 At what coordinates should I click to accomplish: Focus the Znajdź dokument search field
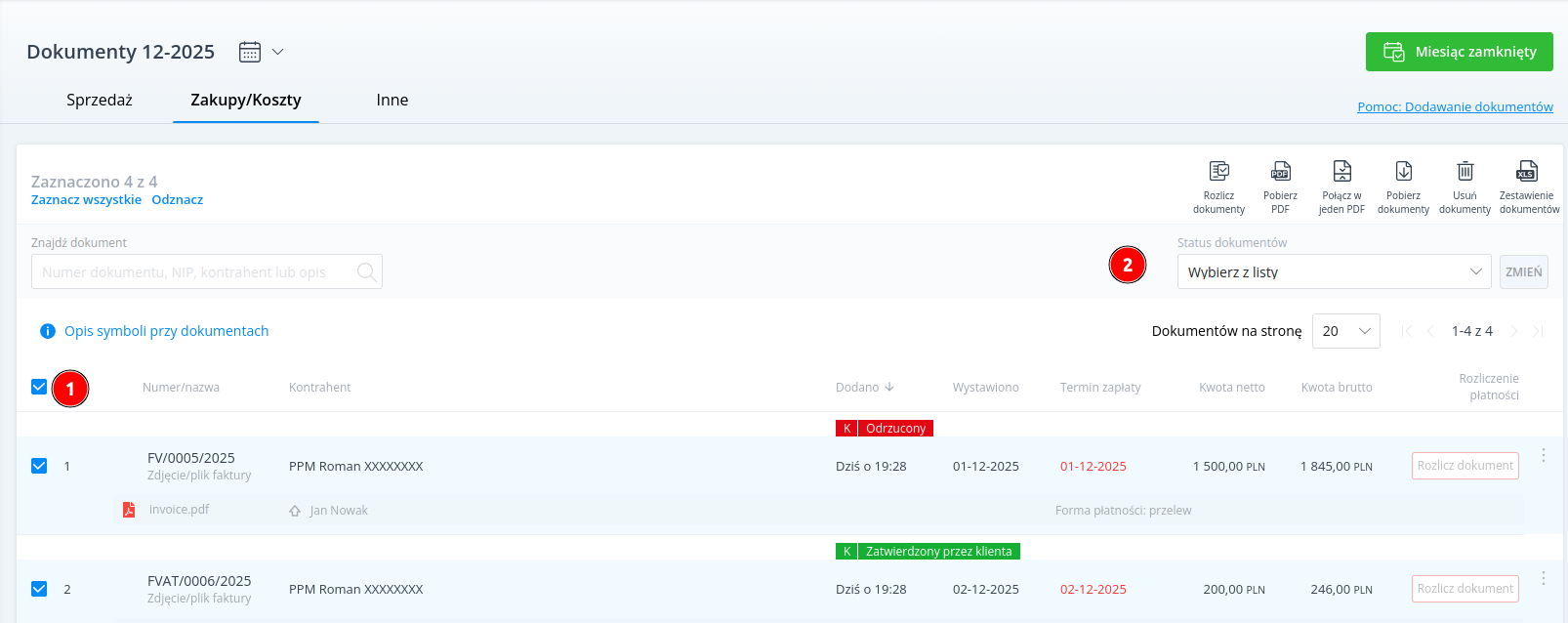195,272
